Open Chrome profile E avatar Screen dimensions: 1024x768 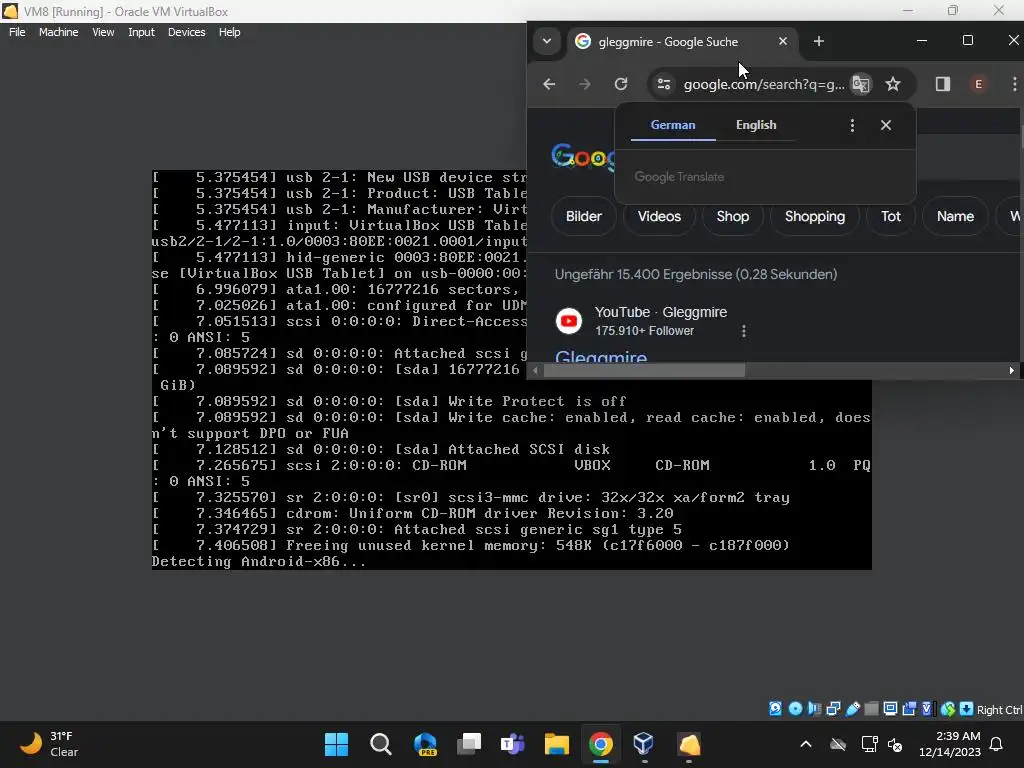pyautogui.click(x=978, y=84)
